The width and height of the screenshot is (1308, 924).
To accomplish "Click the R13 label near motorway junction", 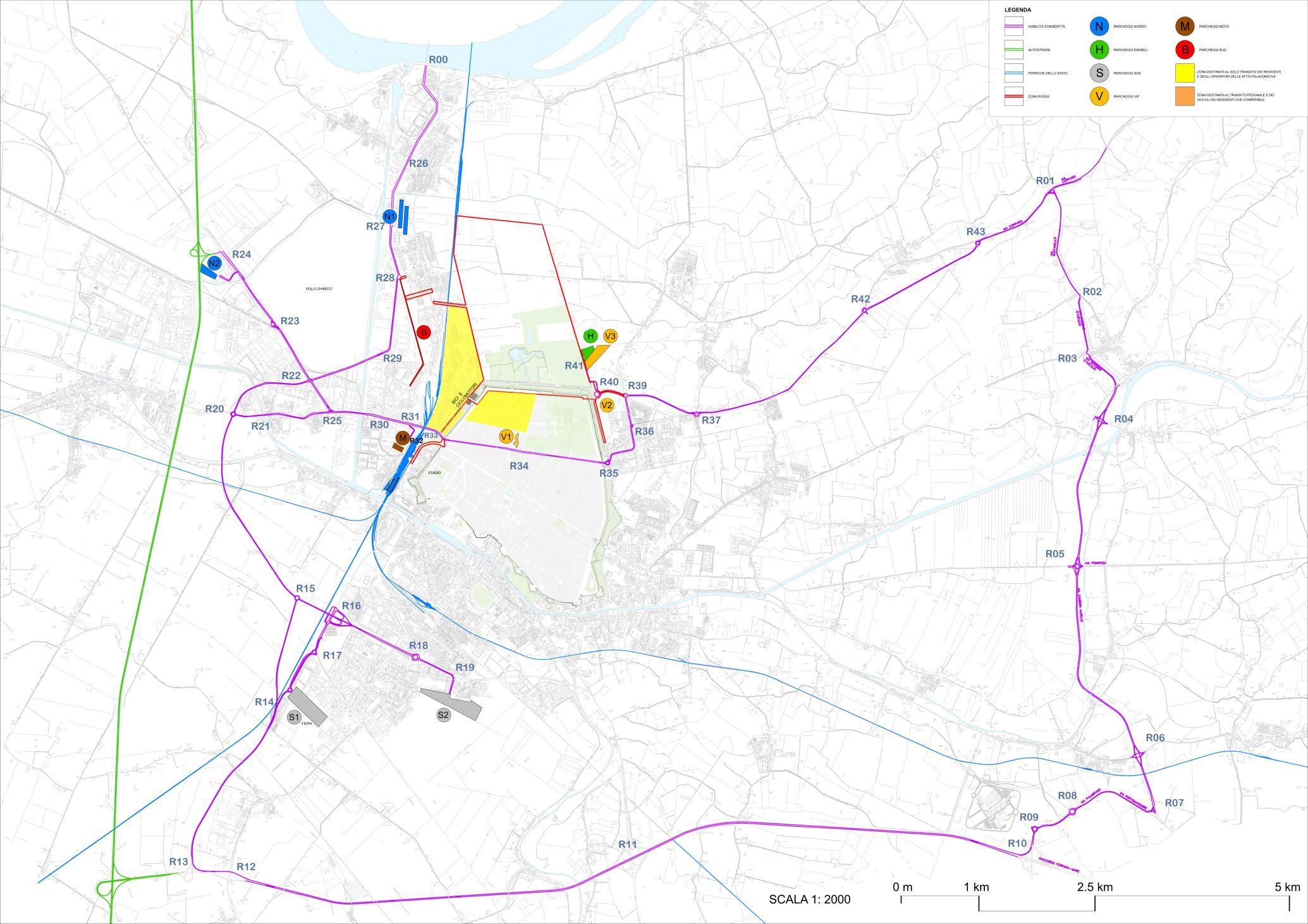I will click(179, 861).
